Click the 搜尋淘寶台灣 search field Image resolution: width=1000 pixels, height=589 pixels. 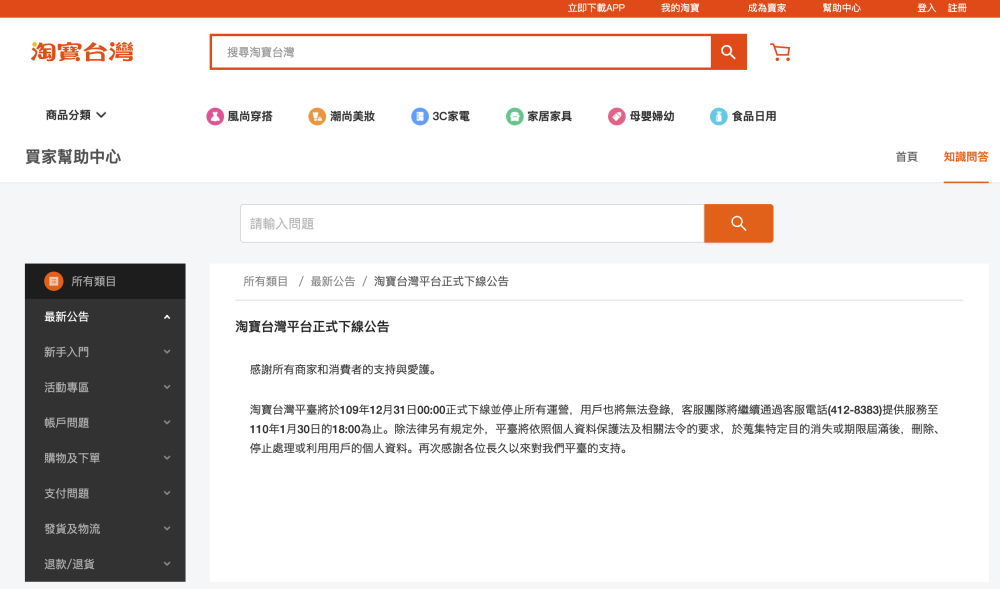460,52
